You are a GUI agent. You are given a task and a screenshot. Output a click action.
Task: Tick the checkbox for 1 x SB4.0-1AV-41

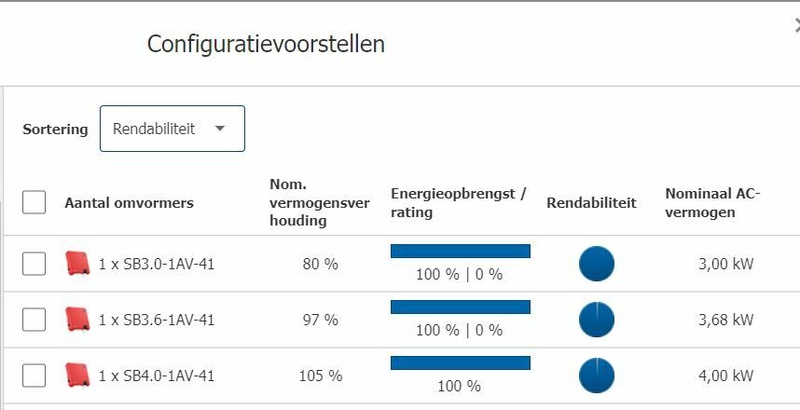pyautogui.click(x=34, y=376)
